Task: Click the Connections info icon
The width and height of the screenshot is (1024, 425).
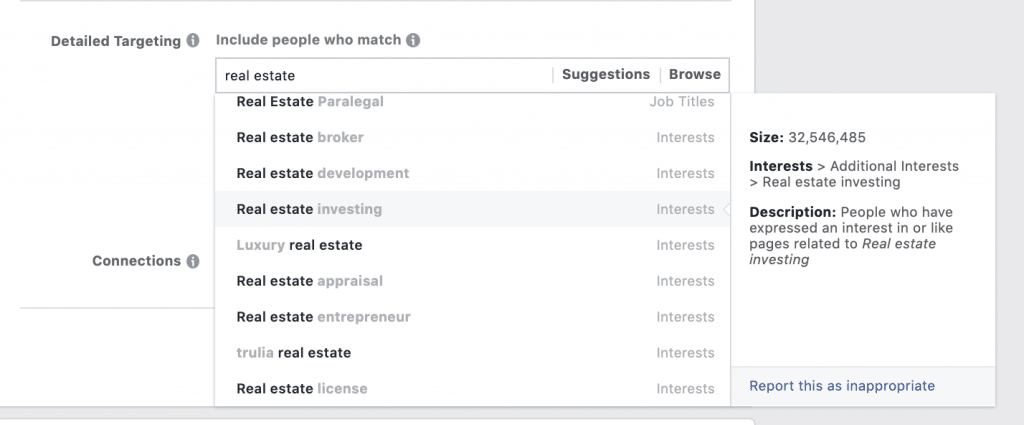Action: tap(193, 261)
